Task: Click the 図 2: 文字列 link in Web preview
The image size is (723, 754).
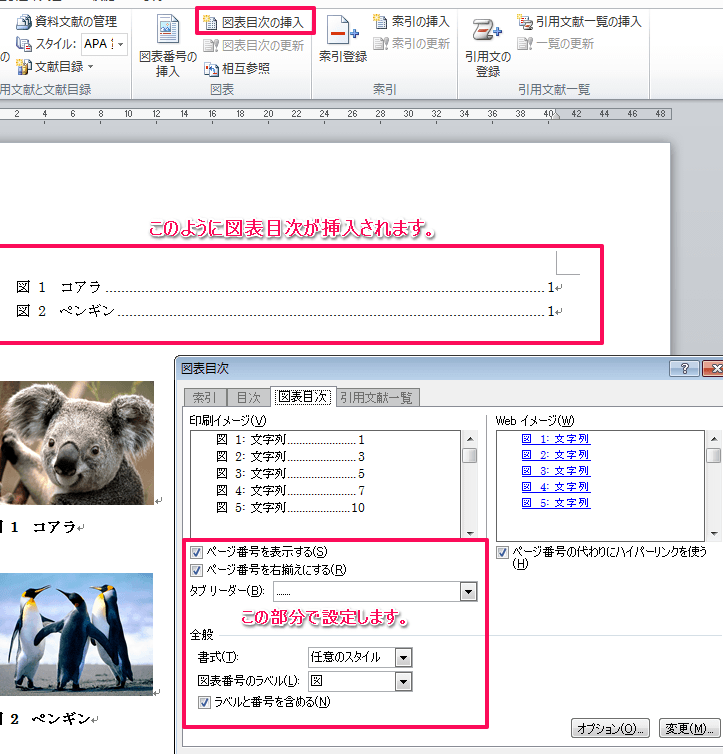Action: coord(556,455)
